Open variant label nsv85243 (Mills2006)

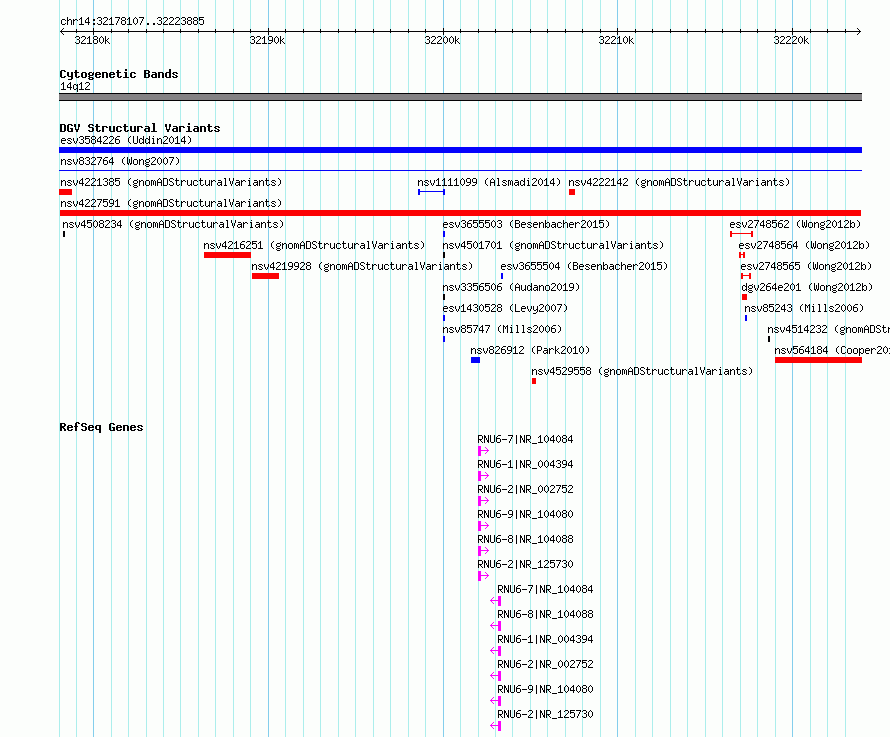tap(804, 308)
